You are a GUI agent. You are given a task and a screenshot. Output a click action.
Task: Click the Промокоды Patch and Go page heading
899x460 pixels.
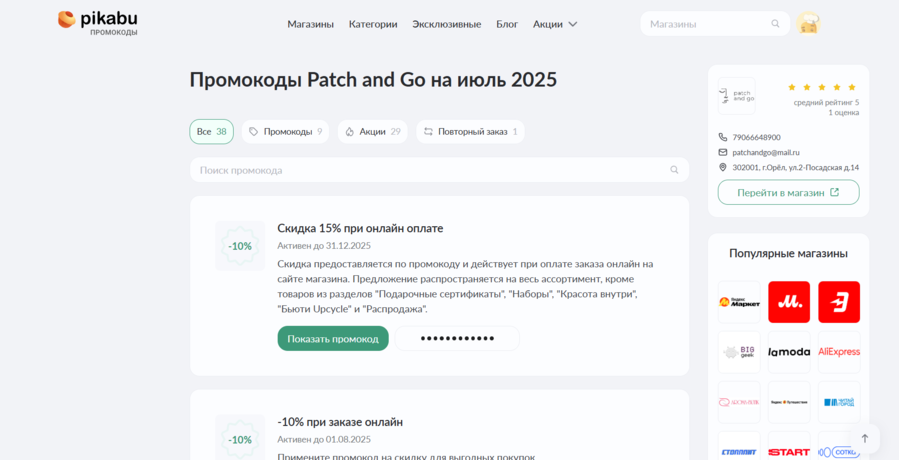tap(373, 80)
